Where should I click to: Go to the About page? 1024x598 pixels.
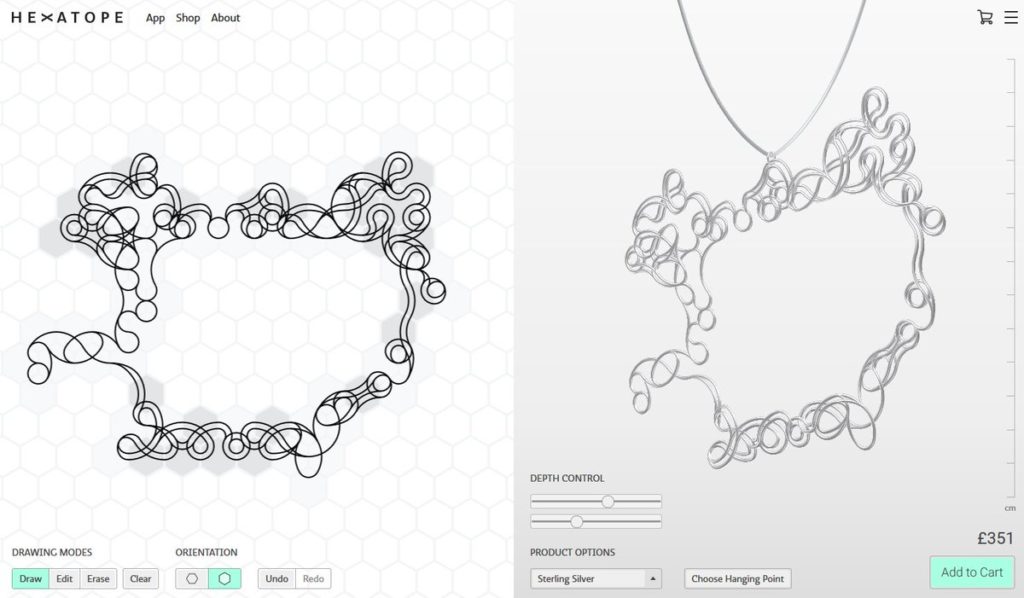coord(225,18)
